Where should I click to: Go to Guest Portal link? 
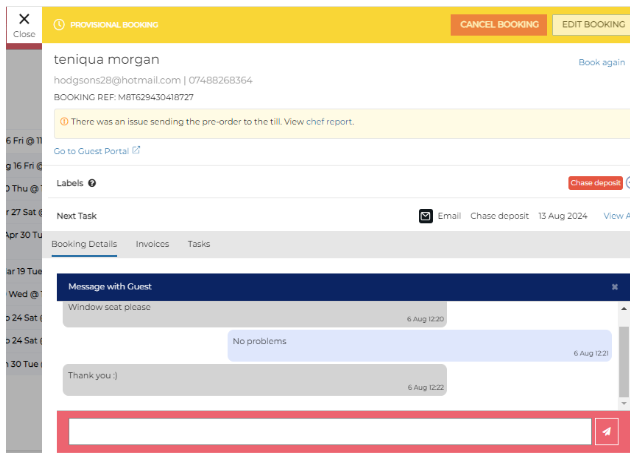point(92,151)
